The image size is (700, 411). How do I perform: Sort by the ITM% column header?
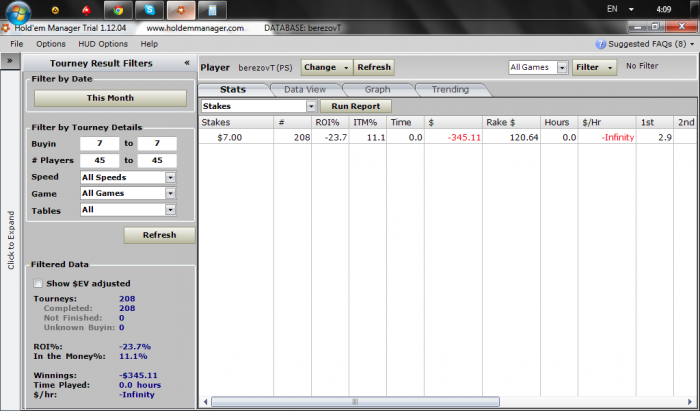(x=368, y=122)
